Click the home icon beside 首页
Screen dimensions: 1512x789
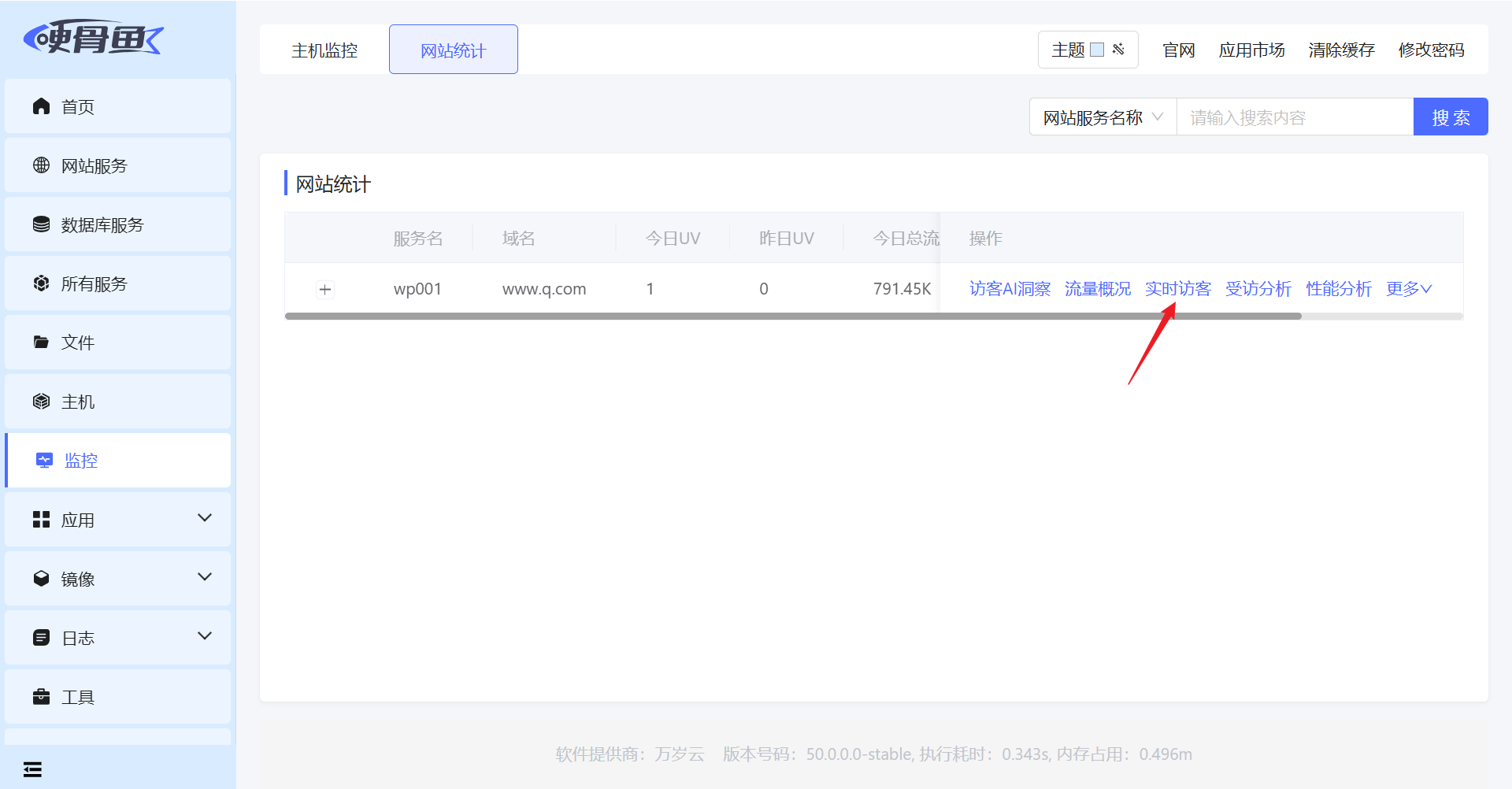(x=41, y=106)
